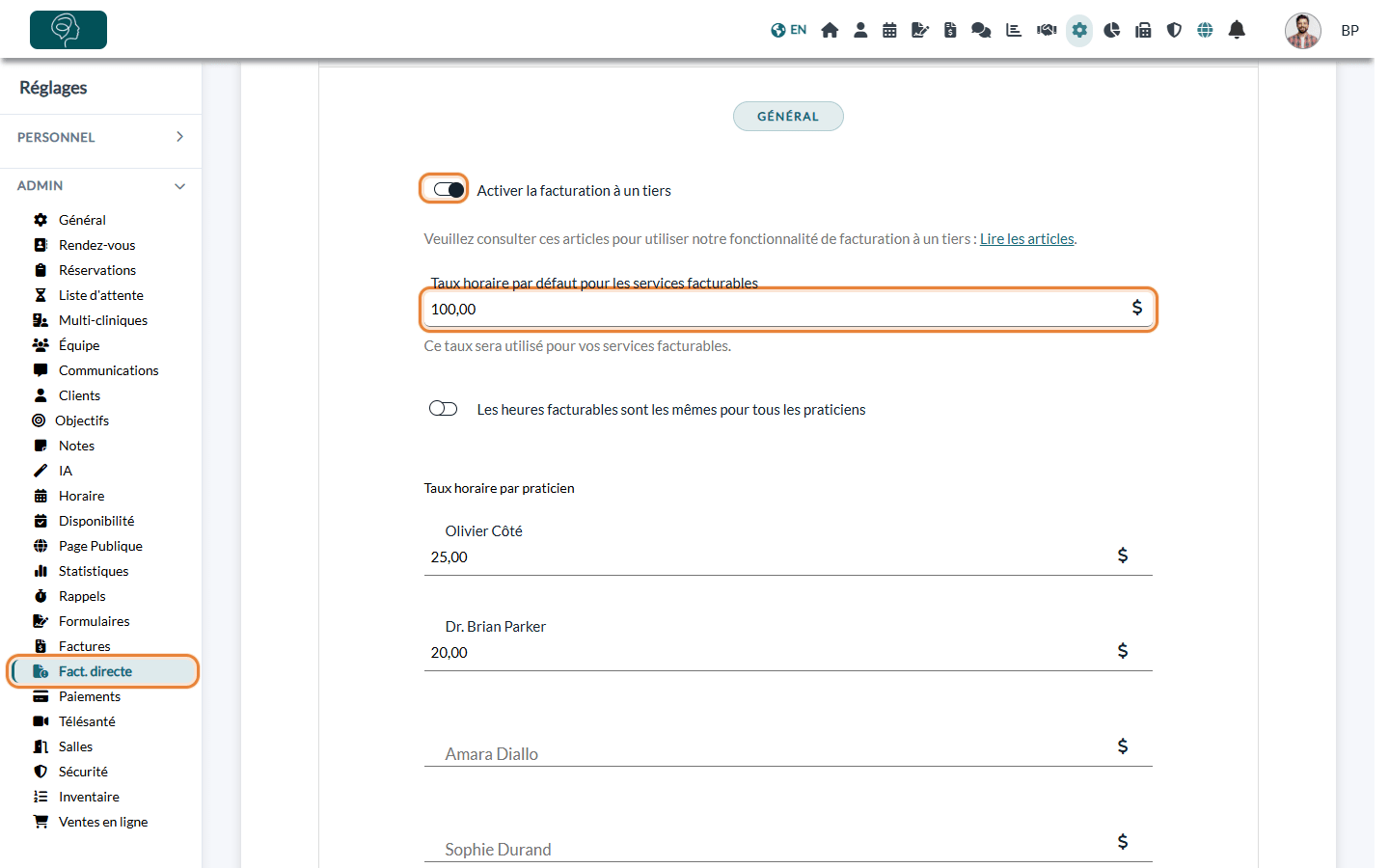The image size is (1389, 868).
Task: Edit Dr. Brian Parker's hourly rate
Action: point(788,653)
